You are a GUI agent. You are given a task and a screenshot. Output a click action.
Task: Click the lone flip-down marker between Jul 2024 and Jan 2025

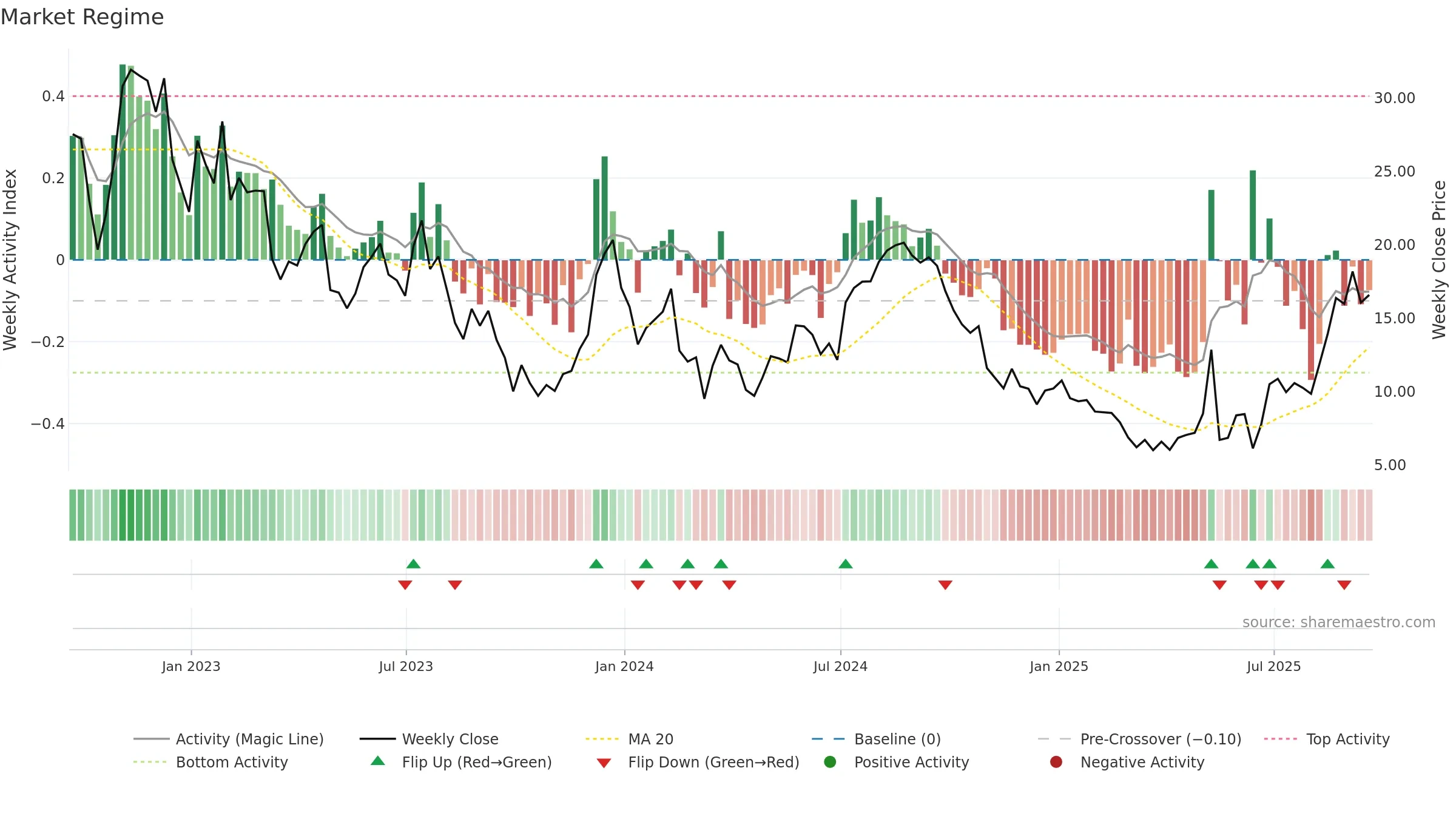click(945, 585)
